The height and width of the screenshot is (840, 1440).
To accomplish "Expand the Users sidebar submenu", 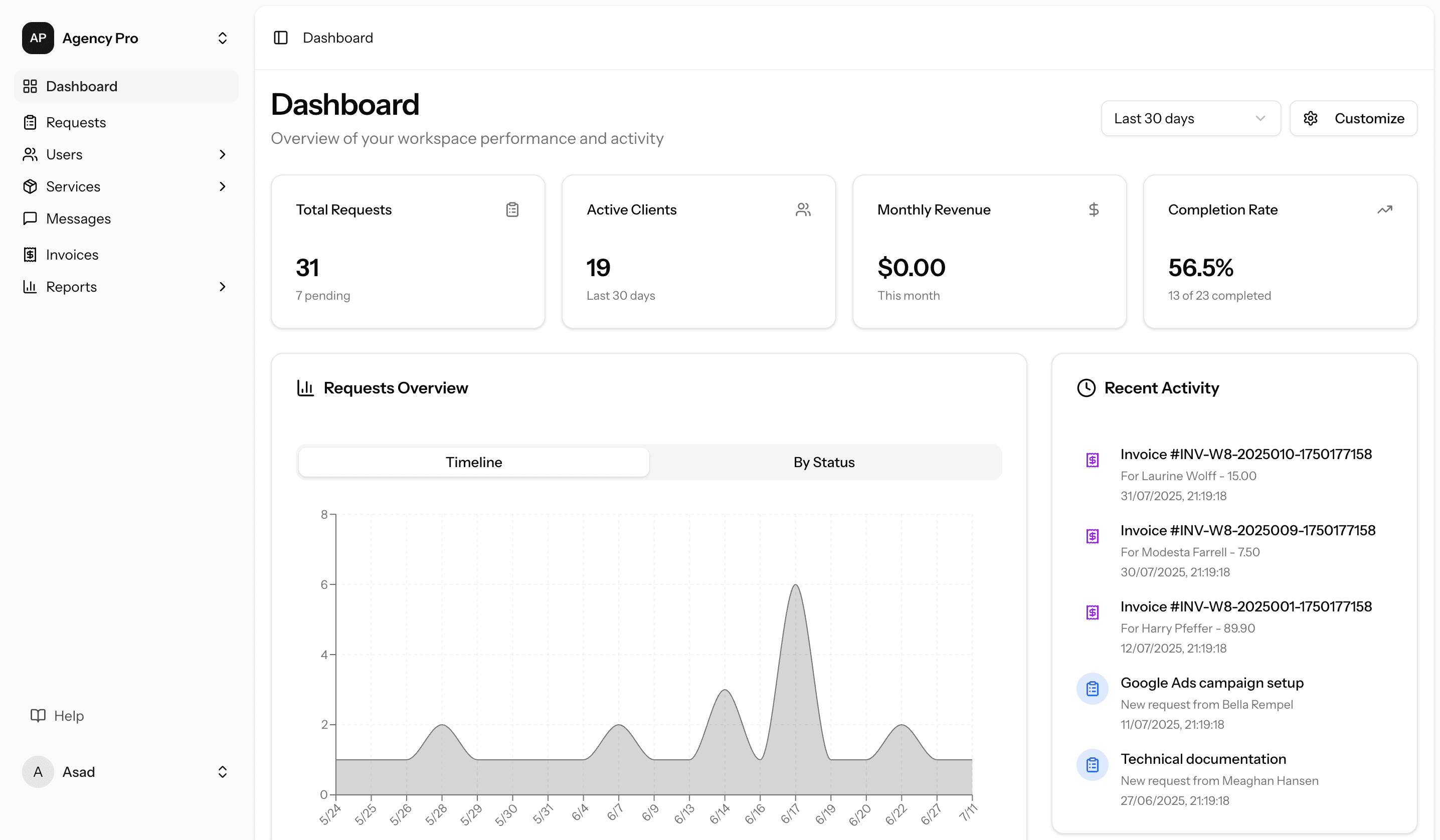I will pyautogui.click(x=222, y=154).
